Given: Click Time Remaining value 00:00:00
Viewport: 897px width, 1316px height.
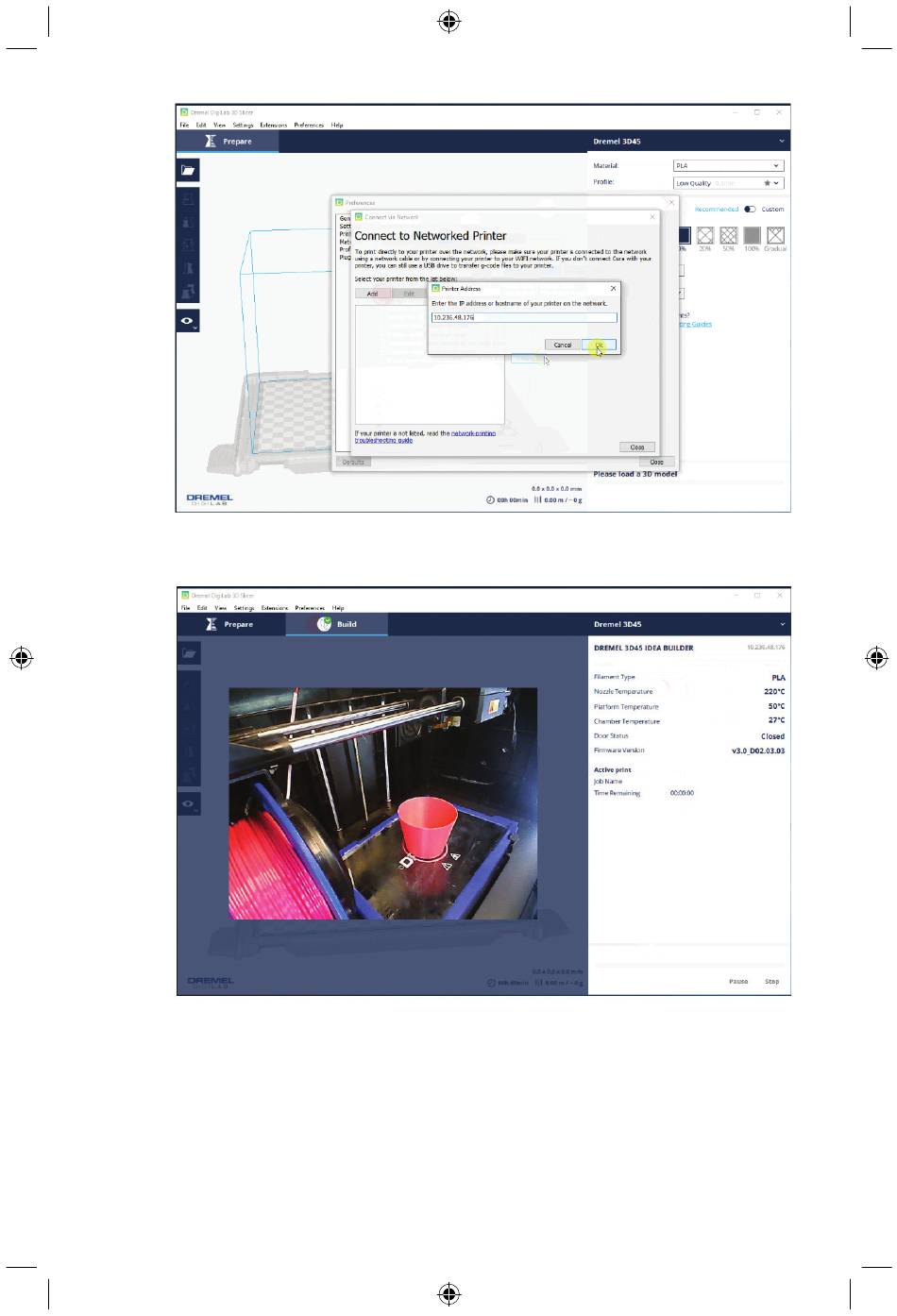Looking at the screenshot, I should click(x=682, y=793).
